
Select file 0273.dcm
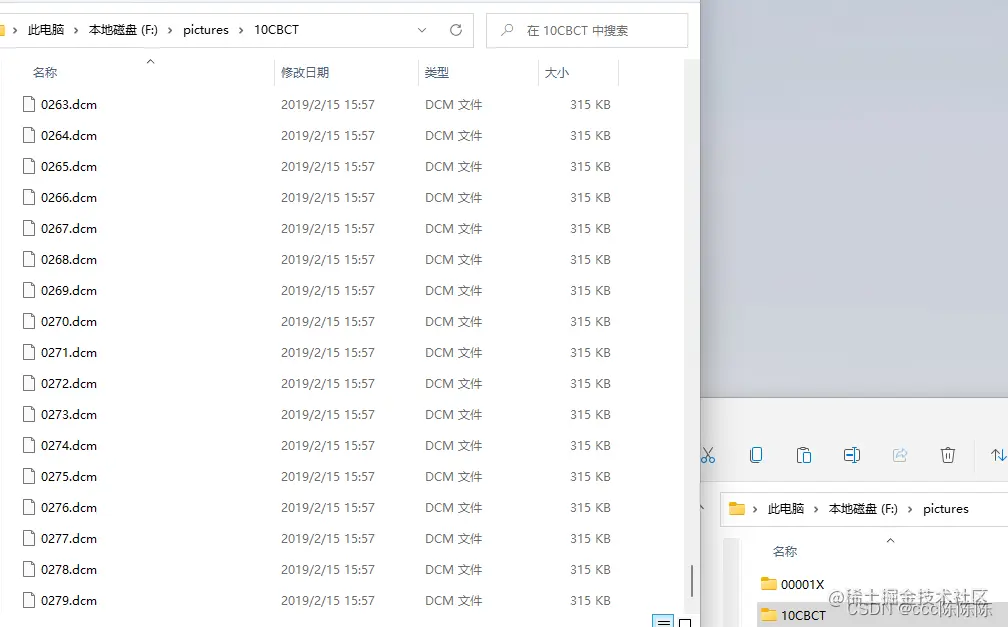click(69, 414)
